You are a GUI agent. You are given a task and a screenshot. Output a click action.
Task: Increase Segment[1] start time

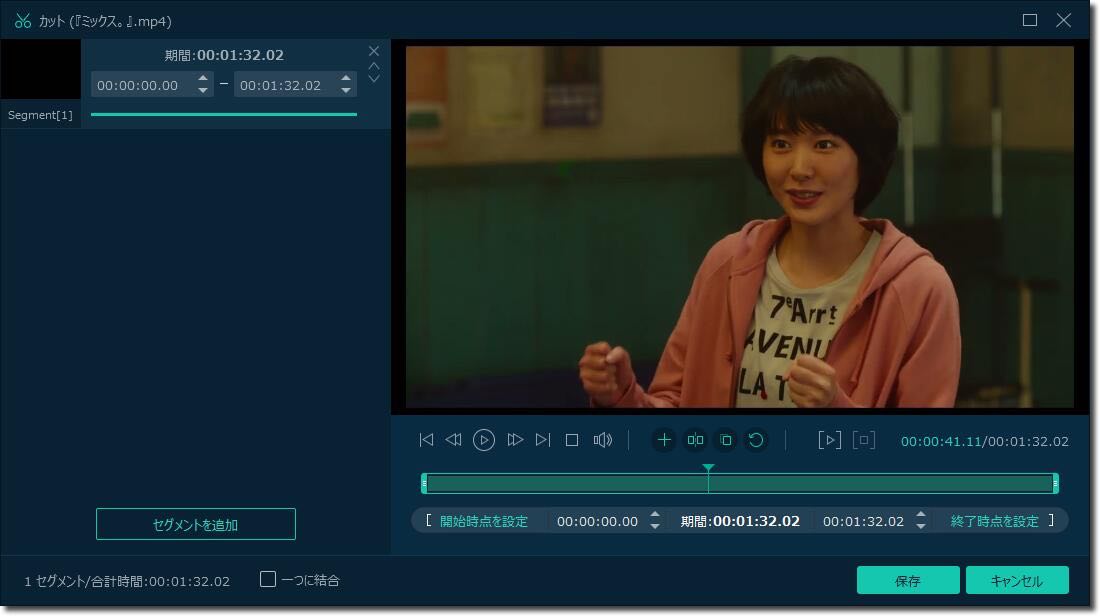[x=203, y=79]
